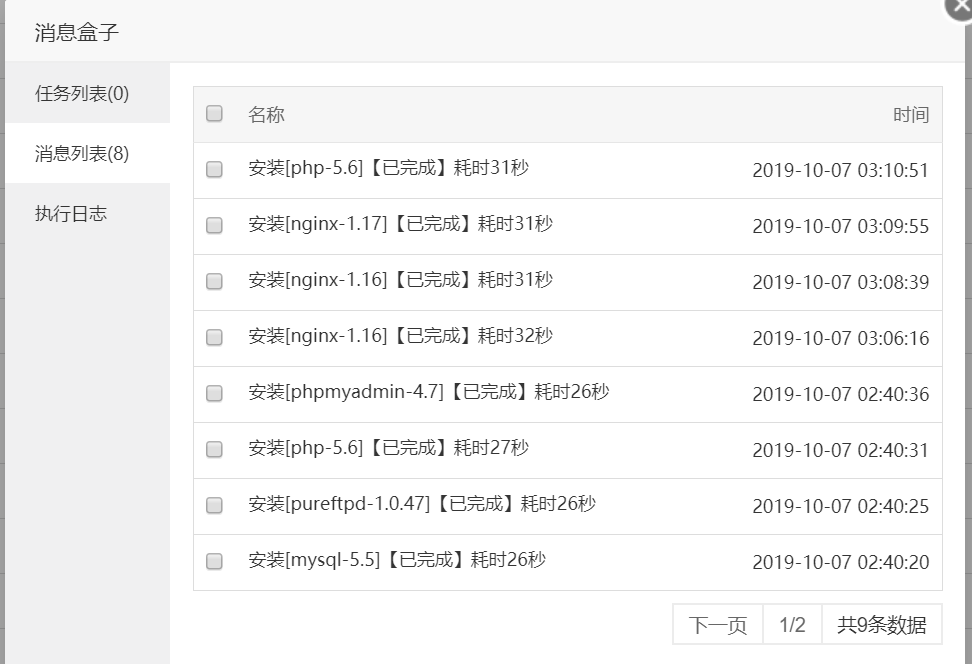Check the nginx-1.16 message from 03:08:39

214,281
